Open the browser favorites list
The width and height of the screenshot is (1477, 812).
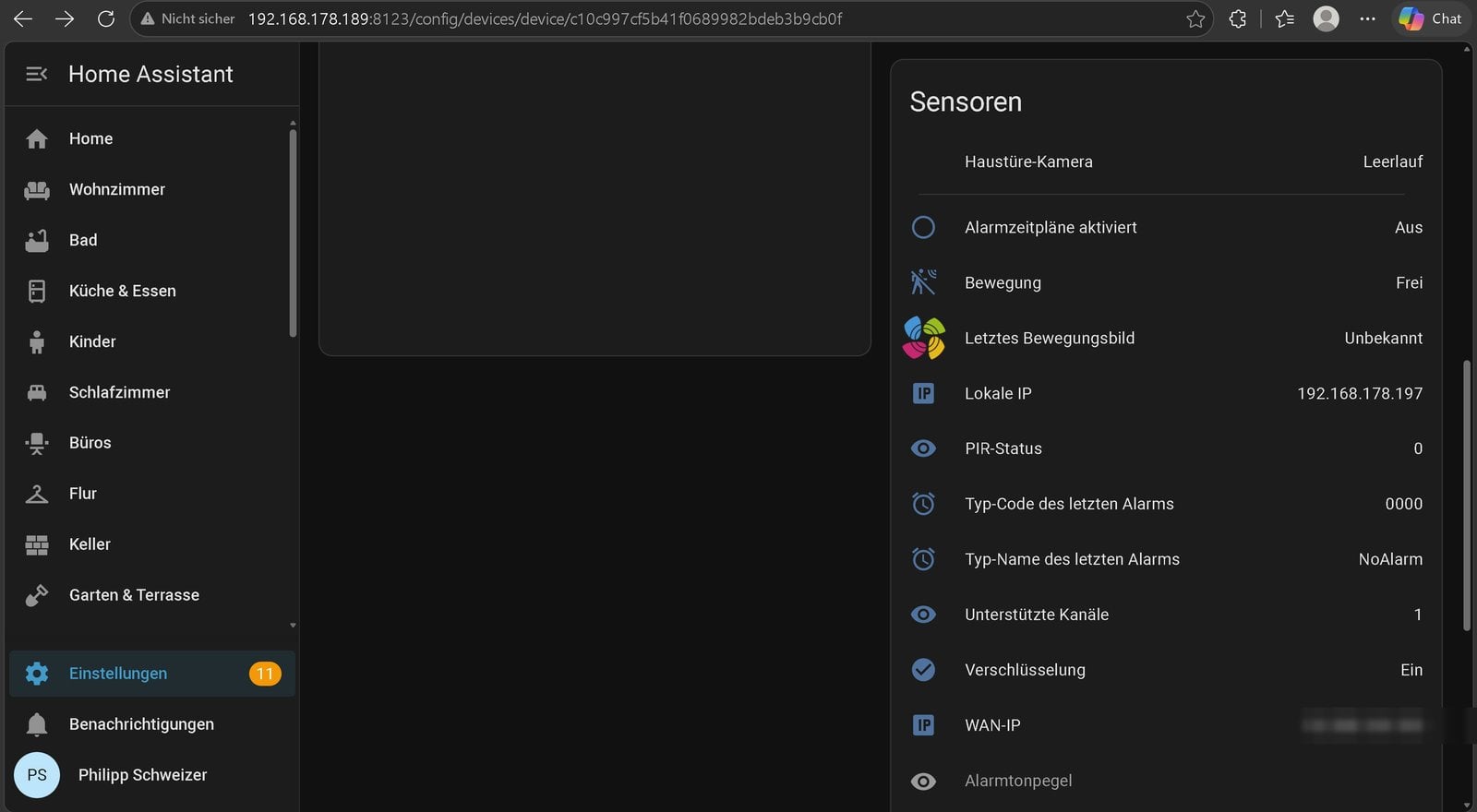click(1284, 18)
